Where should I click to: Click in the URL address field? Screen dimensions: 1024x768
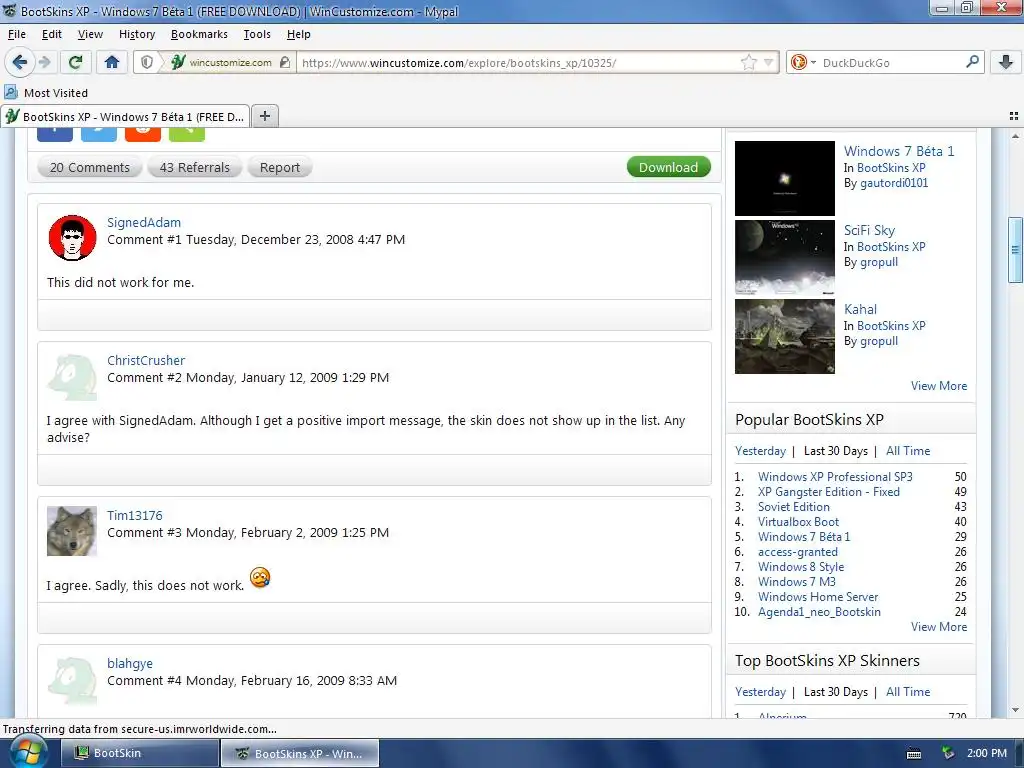[519, 63]
